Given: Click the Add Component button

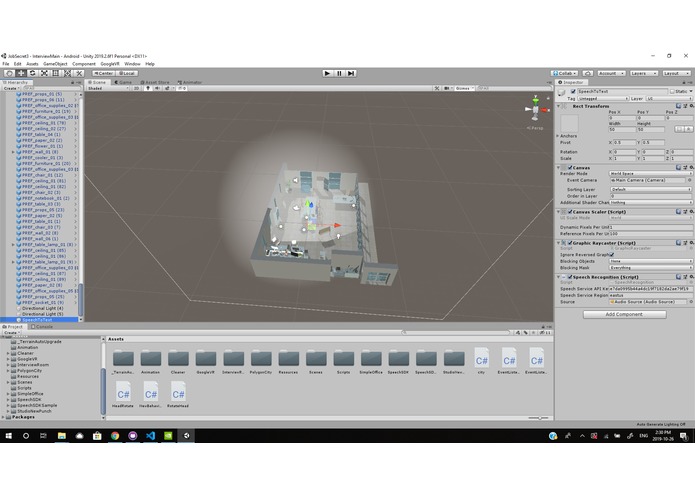Looking at the screenshot, I should 624,314.
